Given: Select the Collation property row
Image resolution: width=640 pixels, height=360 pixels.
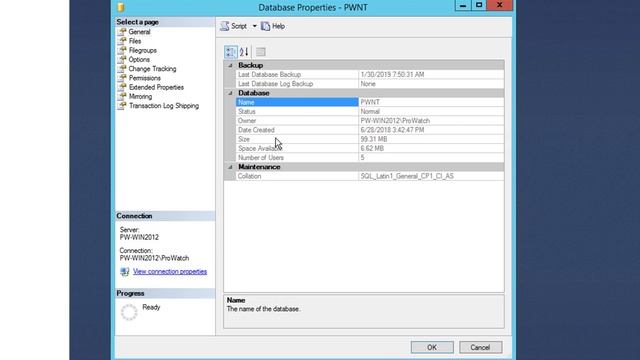Looking at the screenshot, I should coord(370,176).
